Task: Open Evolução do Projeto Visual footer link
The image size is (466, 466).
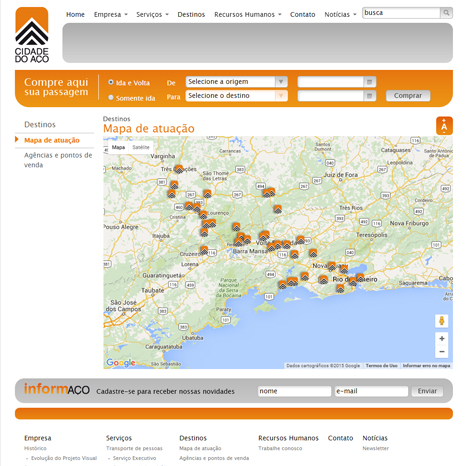Action: tap(64, 458)
